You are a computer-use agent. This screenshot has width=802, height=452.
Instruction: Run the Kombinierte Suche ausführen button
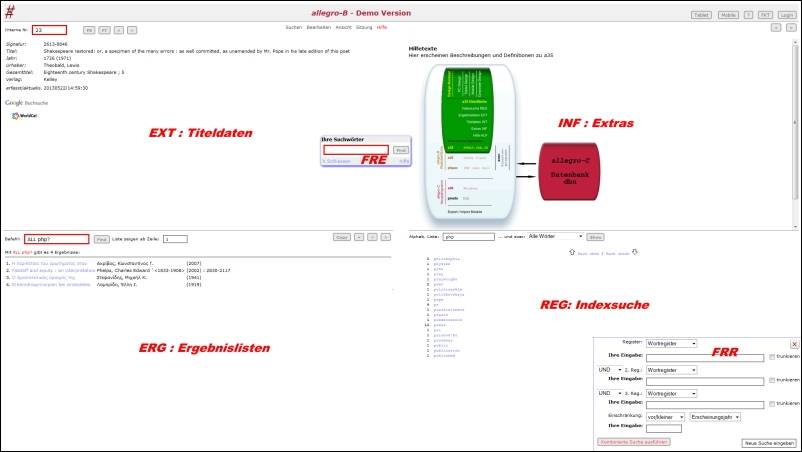634,442
